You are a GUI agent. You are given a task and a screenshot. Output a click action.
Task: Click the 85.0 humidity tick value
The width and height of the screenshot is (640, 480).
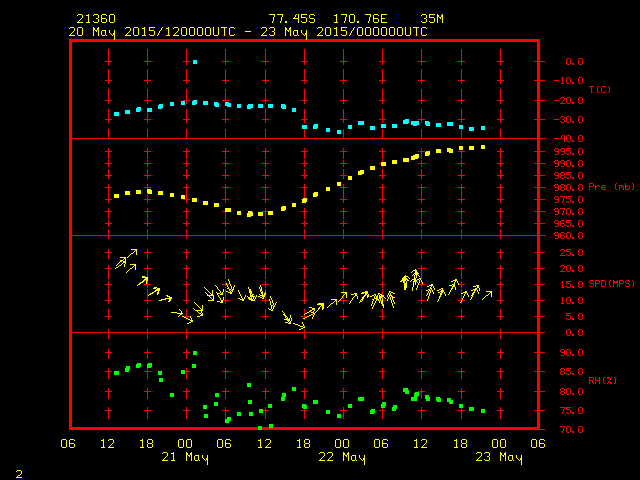[x=571, y=372]
